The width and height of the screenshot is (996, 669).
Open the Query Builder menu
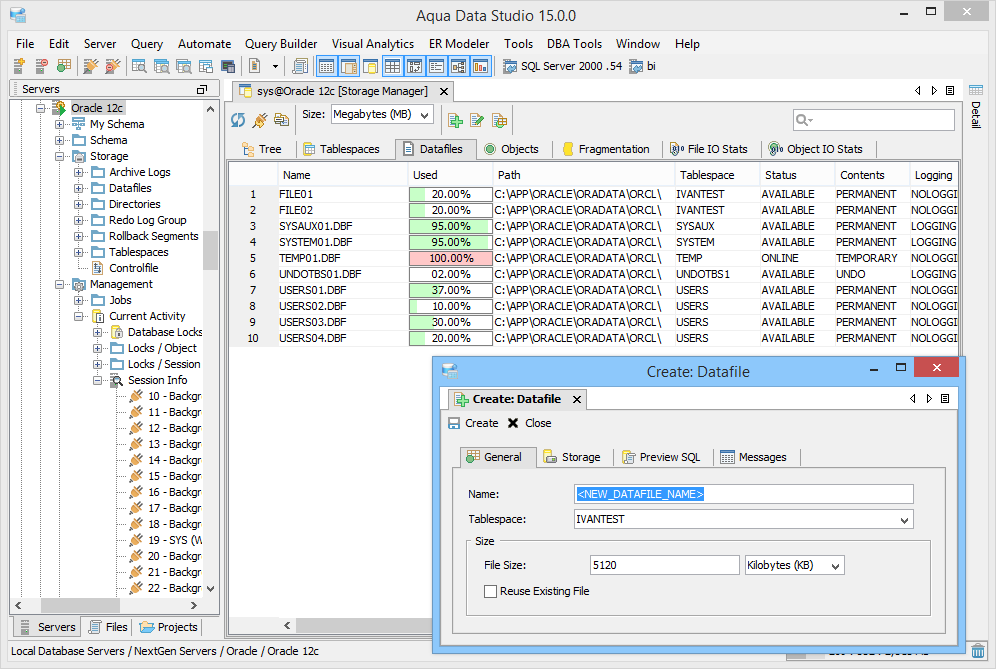point(281,44)
